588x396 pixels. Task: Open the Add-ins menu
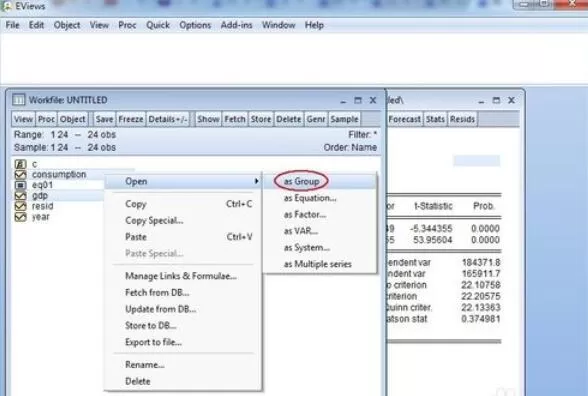[x=236, y=25]
